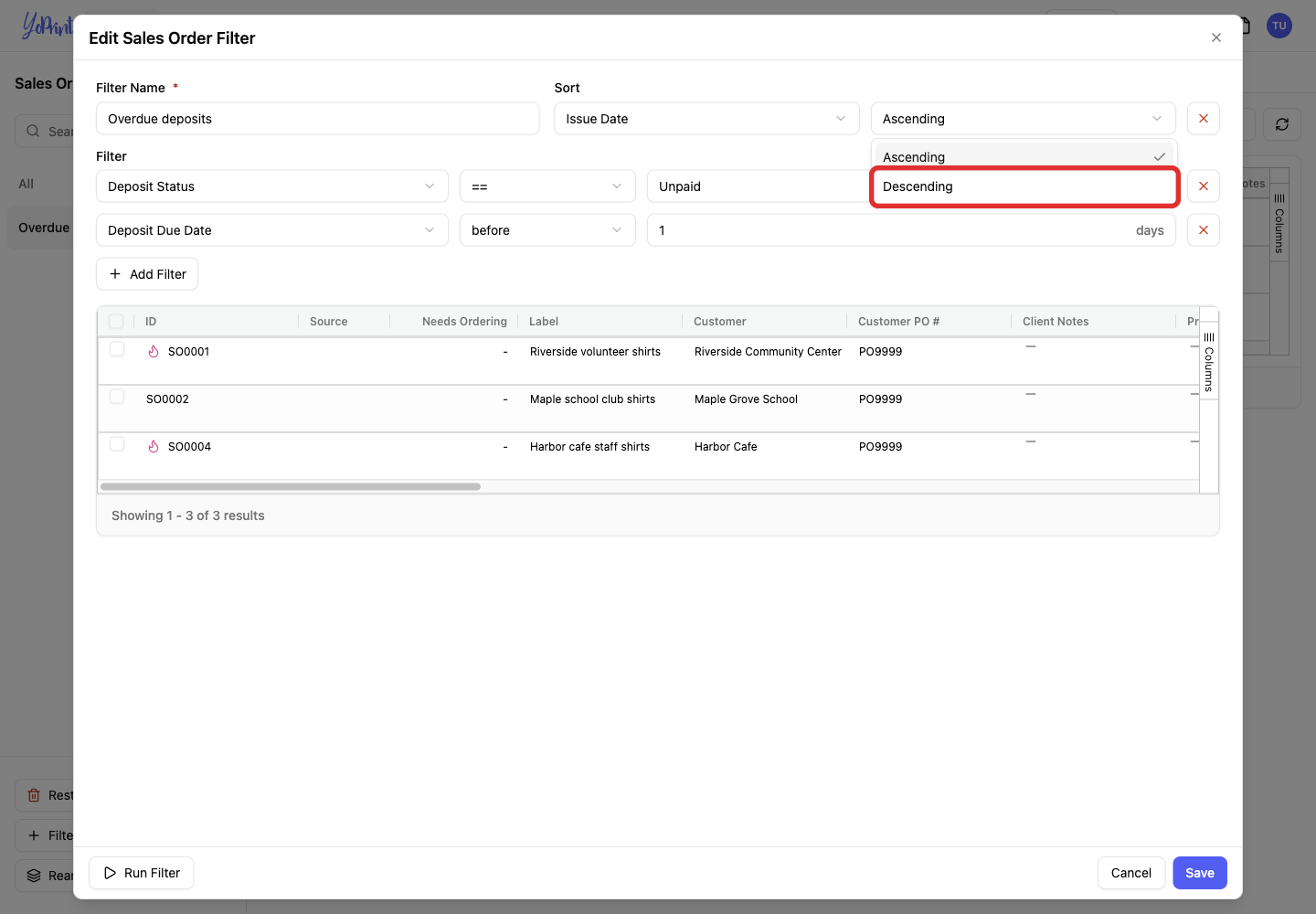Click the flame icon next to SO0004
The height and width of the screenshot is (914, 1316).
point(154,447)
